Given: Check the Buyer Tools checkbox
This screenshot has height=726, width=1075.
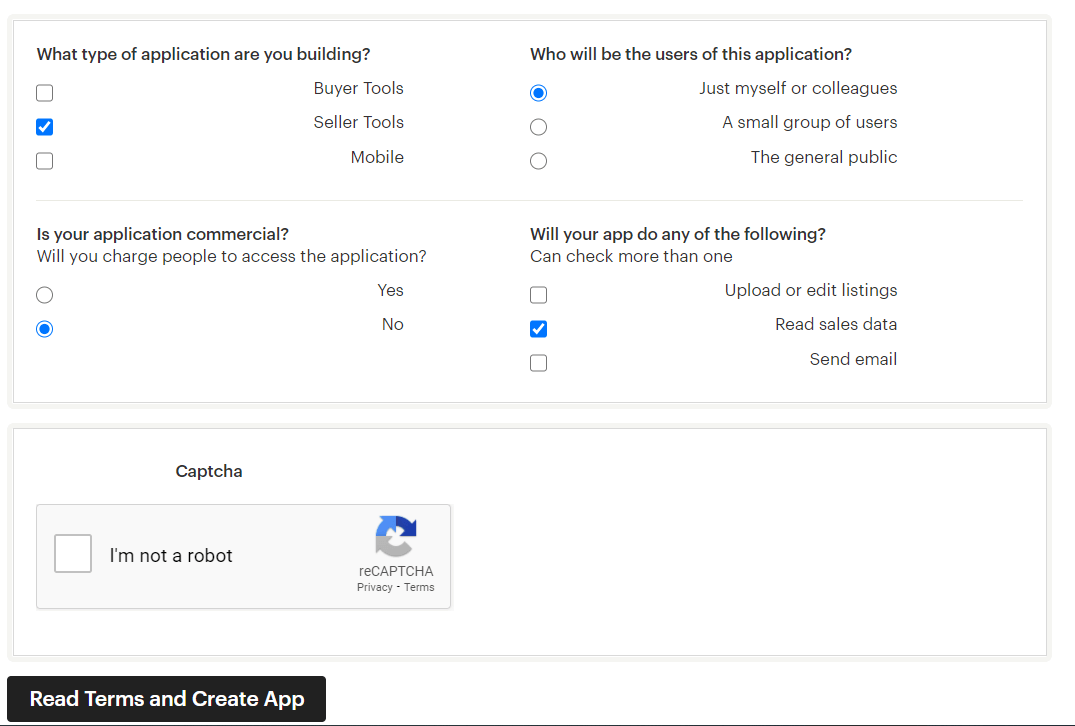Looking at the screenshot, I should [x=44, y=93].
